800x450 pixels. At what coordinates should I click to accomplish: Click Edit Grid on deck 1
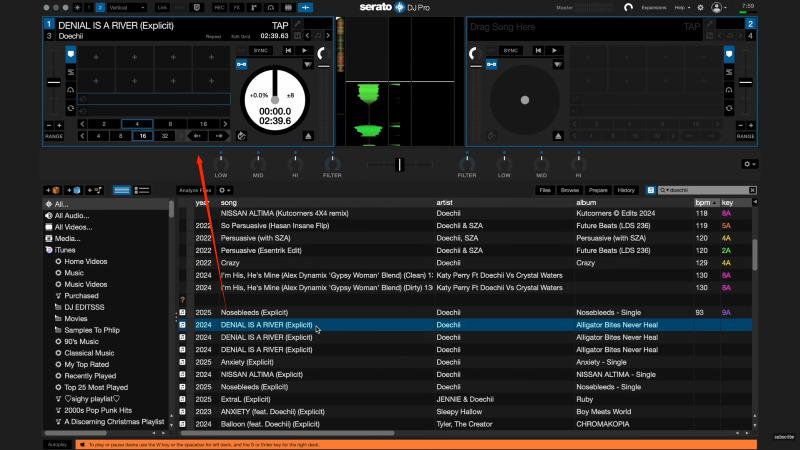[x=240, y=37]
